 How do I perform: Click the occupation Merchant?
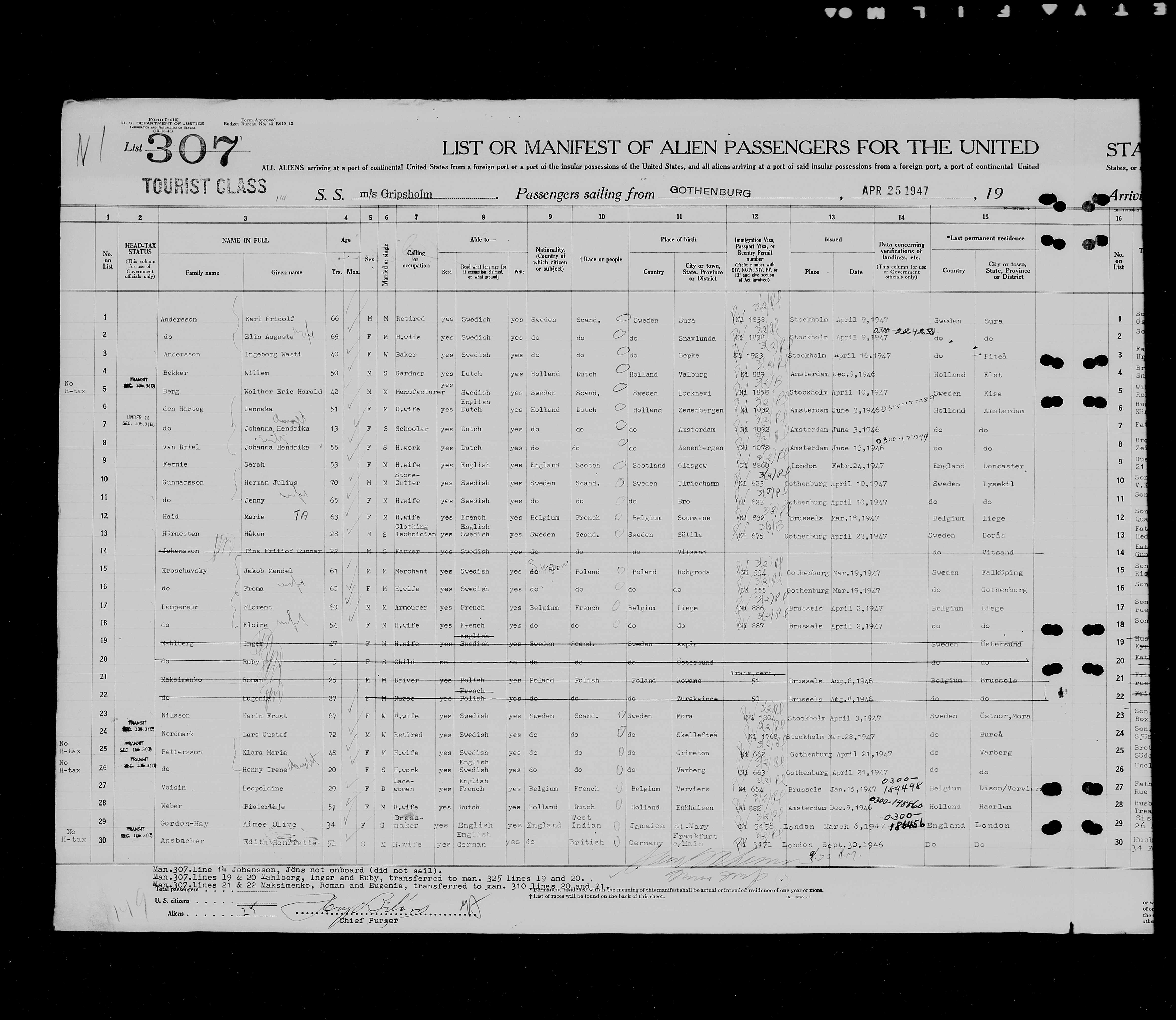411,571
